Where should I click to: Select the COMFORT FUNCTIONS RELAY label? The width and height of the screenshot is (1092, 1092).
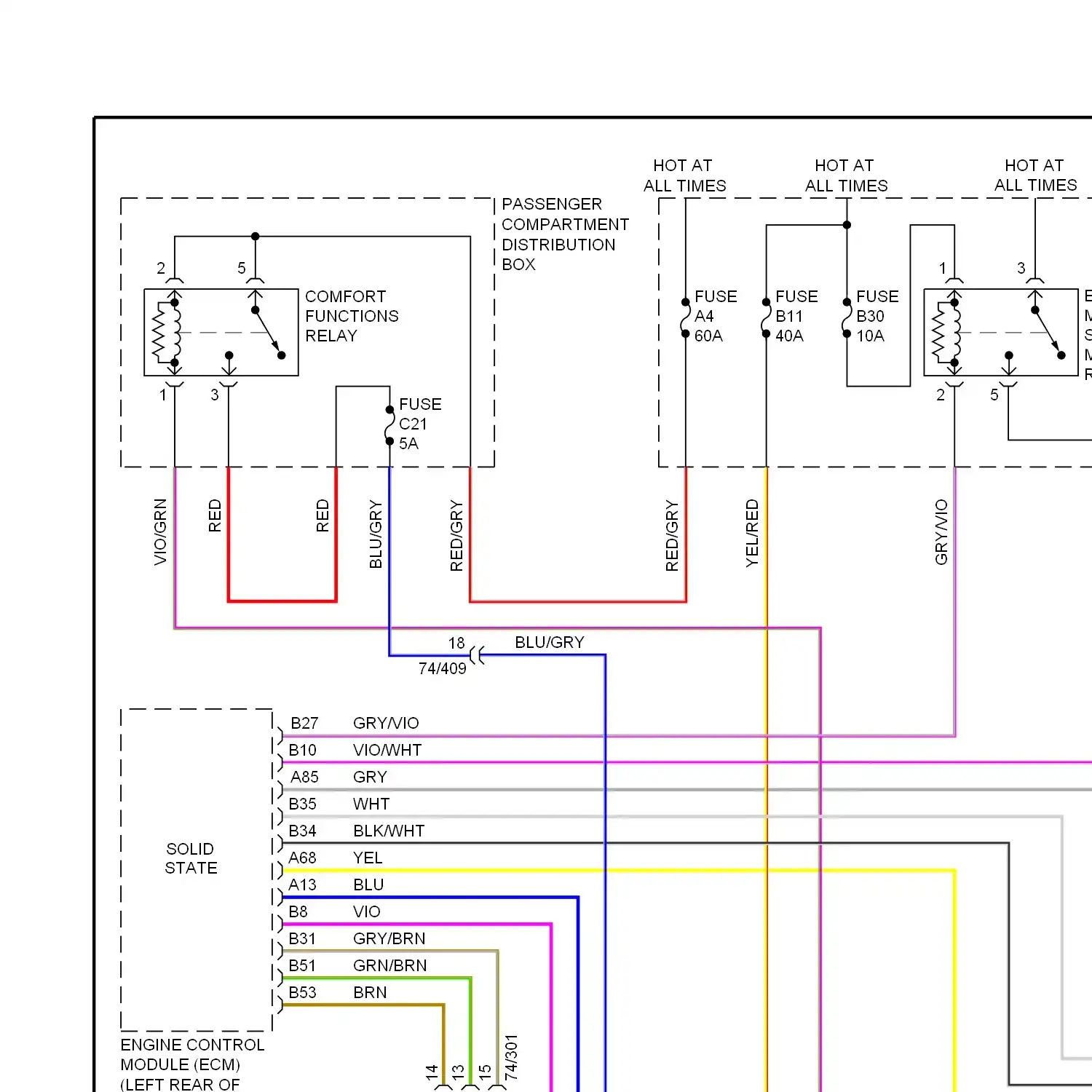tap(352, 316)
